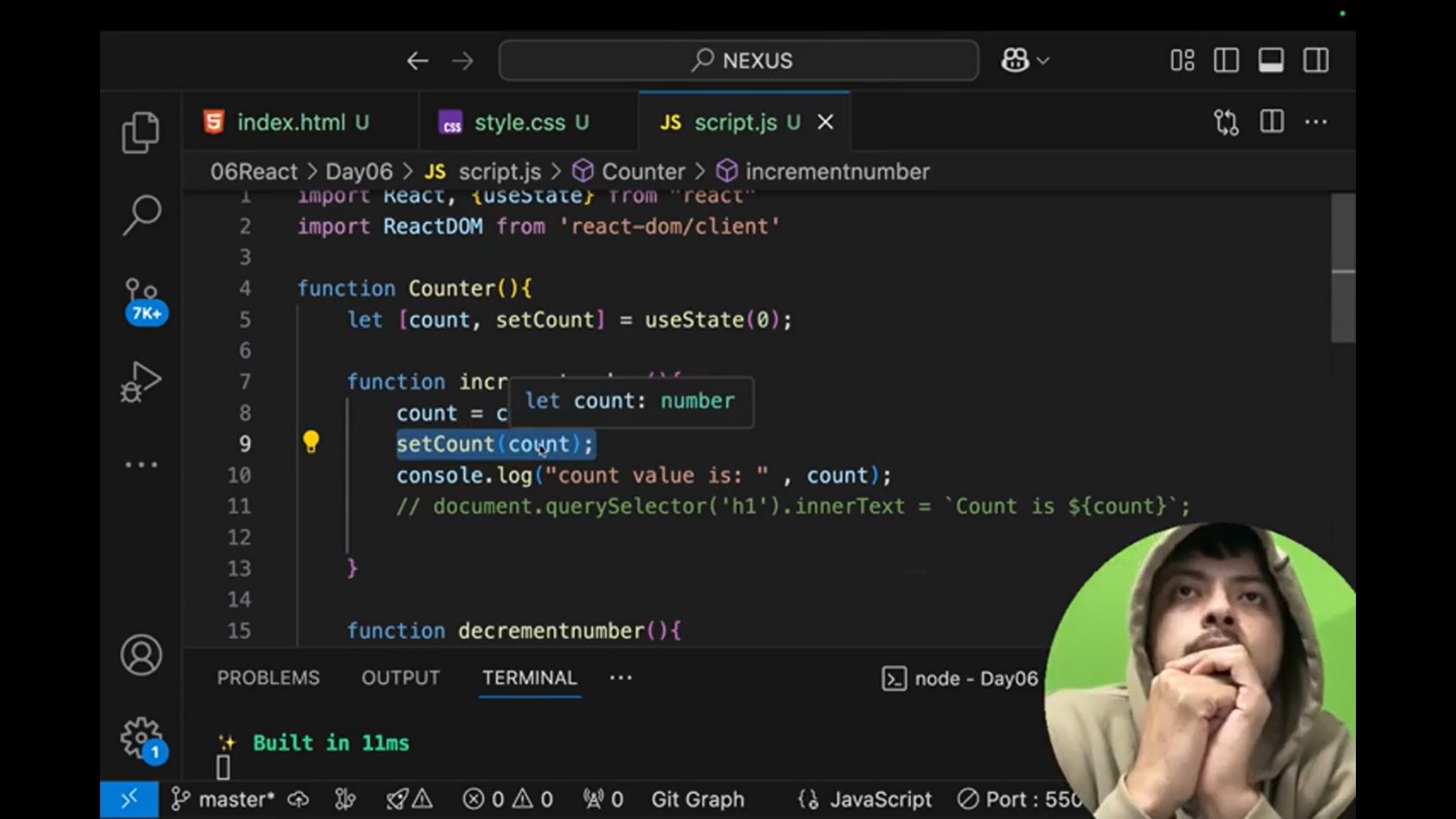This screenshot has height=819, width=1456.
Task: Open the Manage settings gear
Action: 143,739
